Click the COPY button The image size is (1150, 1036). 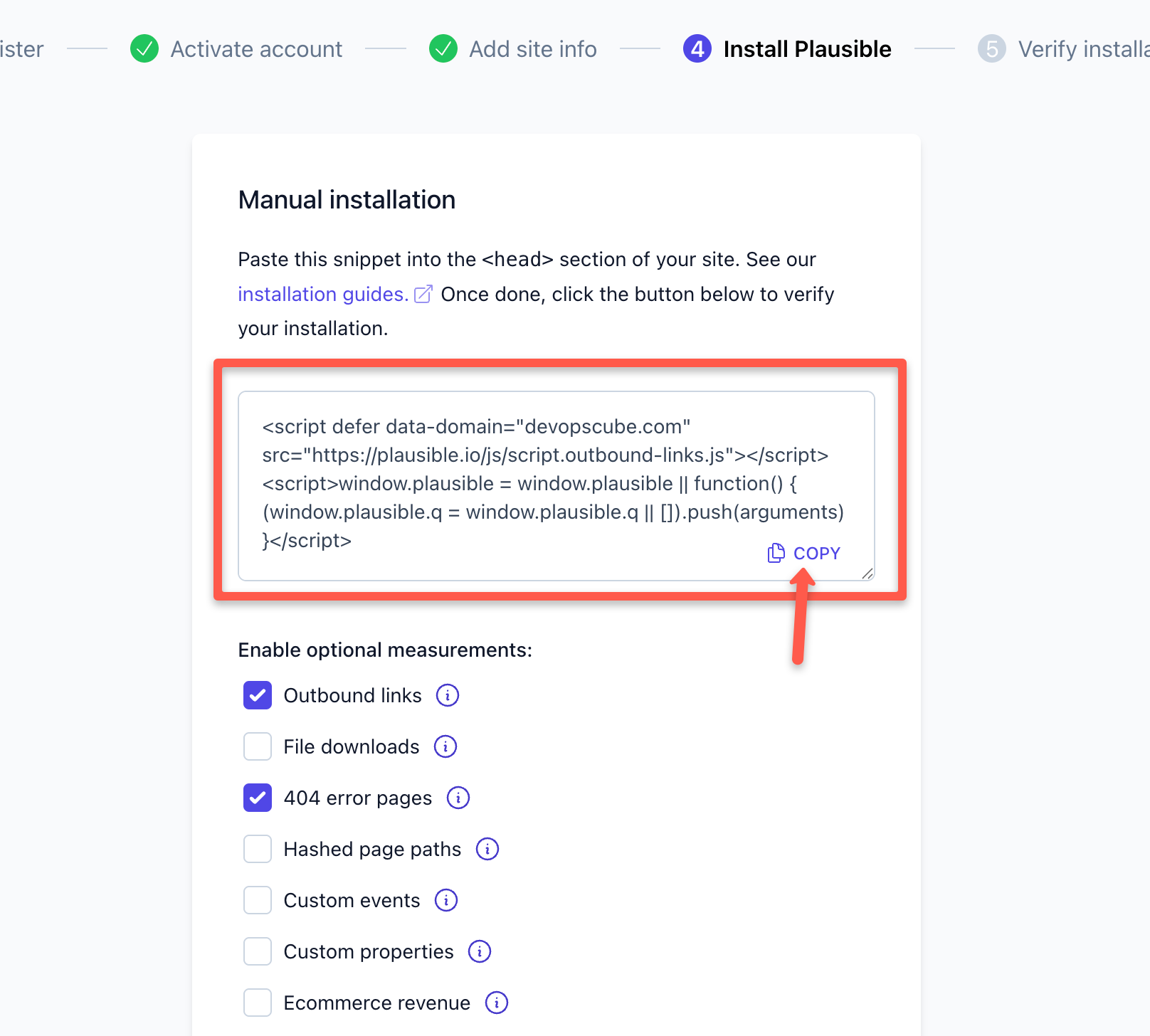[816, 553]
